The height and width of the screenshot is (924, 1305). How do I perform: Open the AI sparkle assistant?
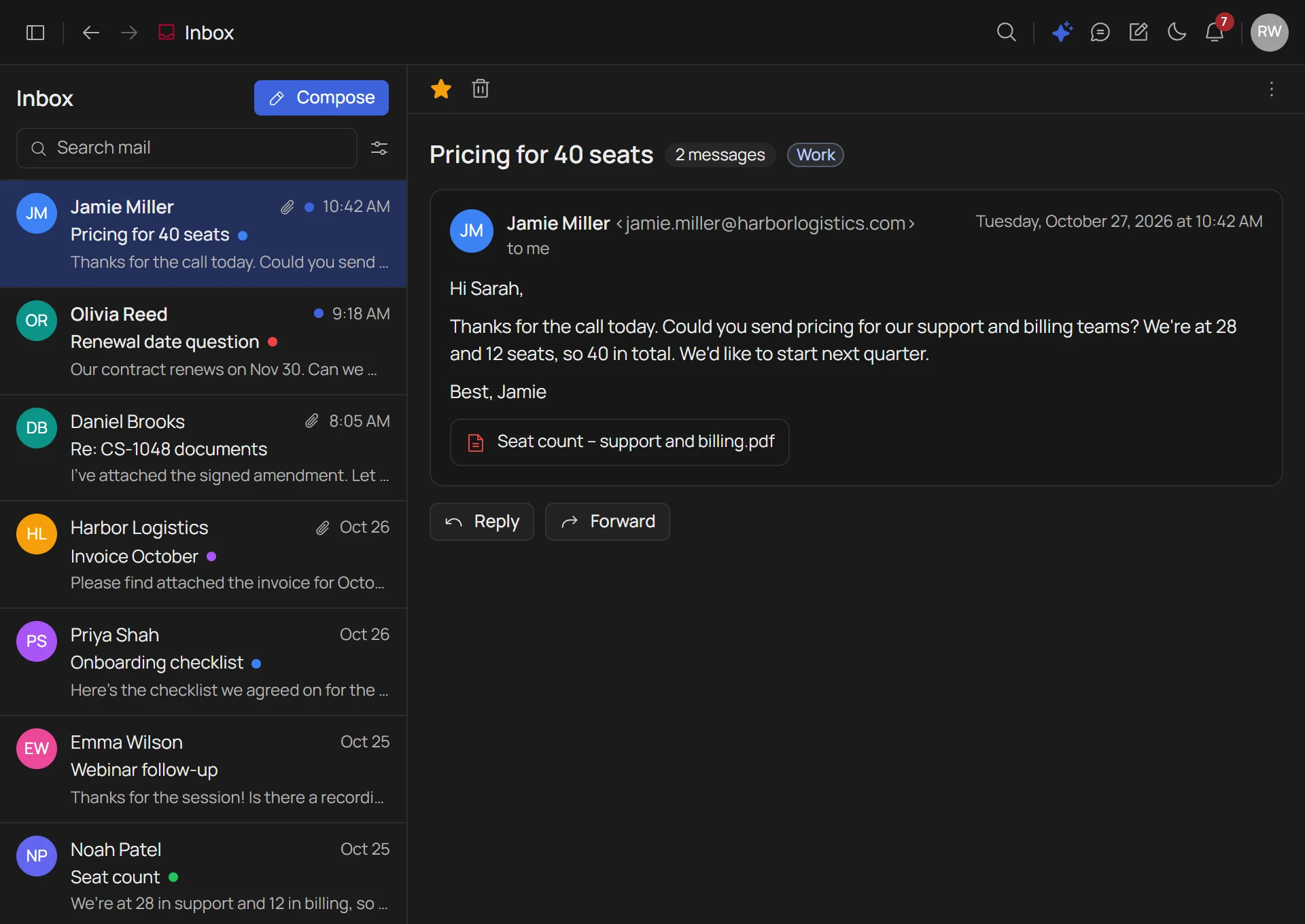tap(1062, 32)
